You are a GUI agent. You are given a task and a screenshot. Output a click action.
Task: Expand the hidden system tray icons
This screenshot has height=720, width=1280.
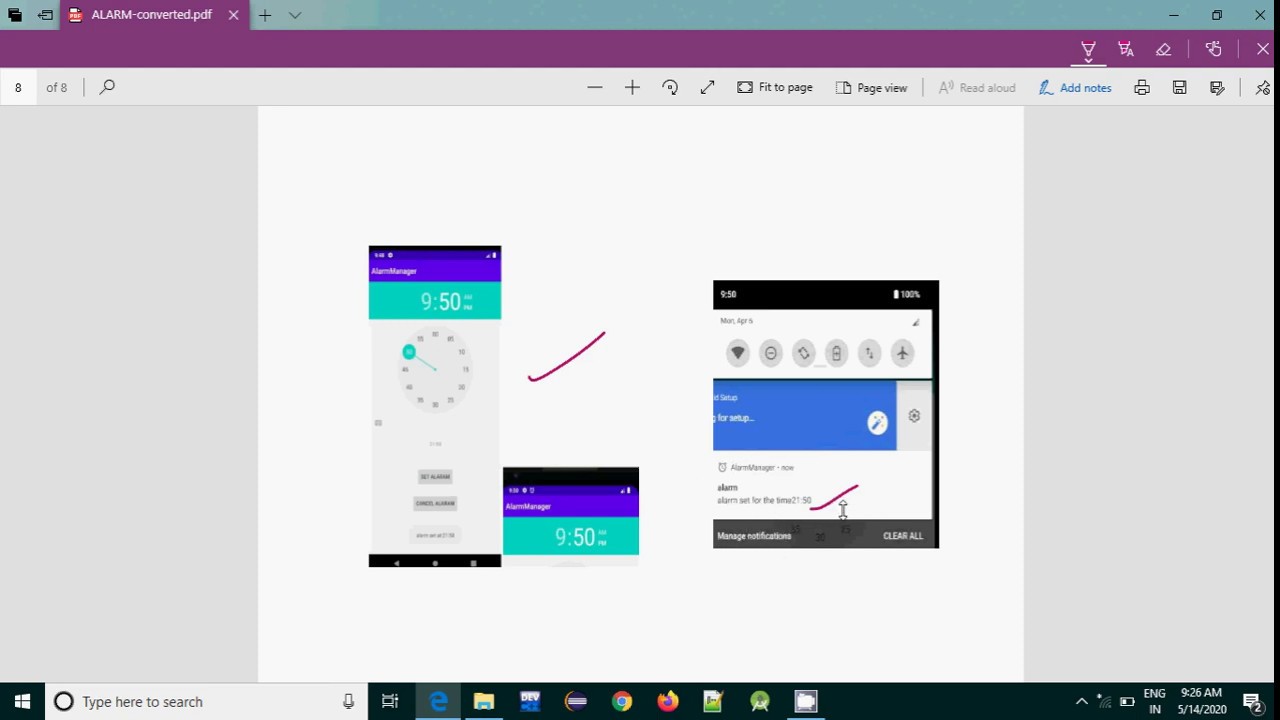(x=1081, y=702)
